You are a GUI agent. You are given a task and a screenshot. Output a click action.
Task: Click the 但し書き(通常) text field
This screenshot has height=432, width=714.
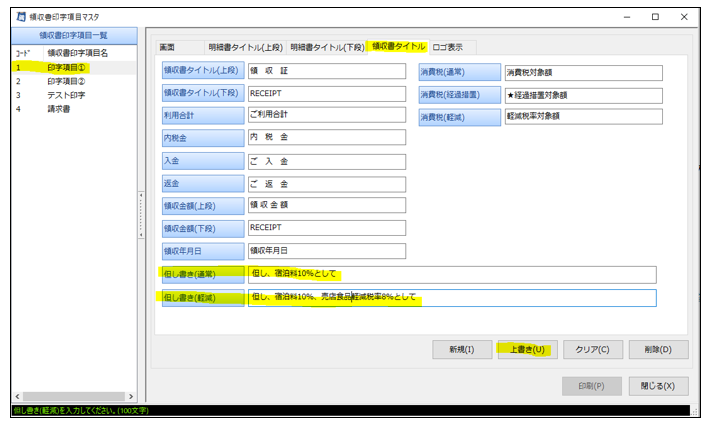[452, 274]
